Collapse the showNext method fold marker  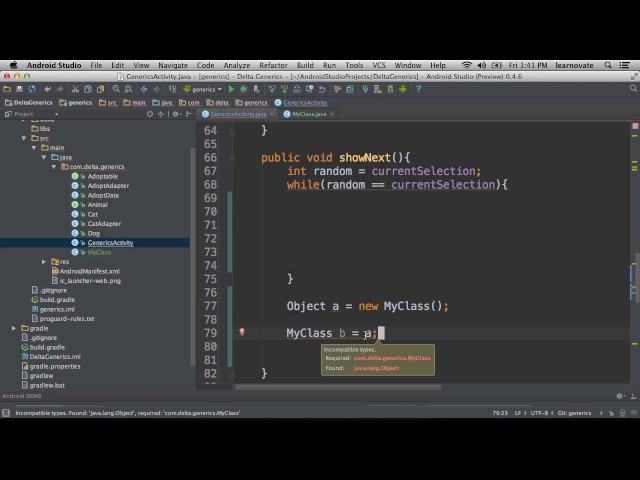[232, 158]
